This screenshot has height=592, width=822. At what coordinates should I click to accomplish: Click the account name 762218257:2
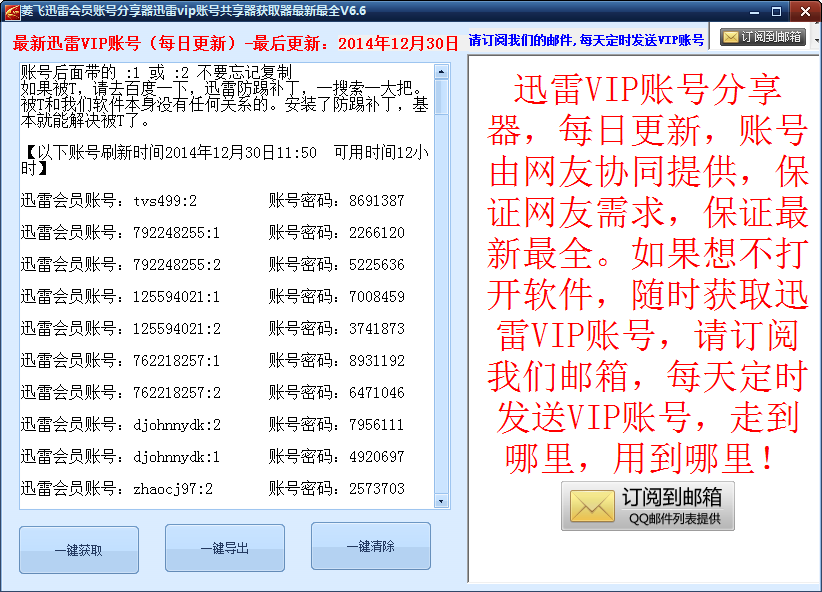tap(177, 393)
